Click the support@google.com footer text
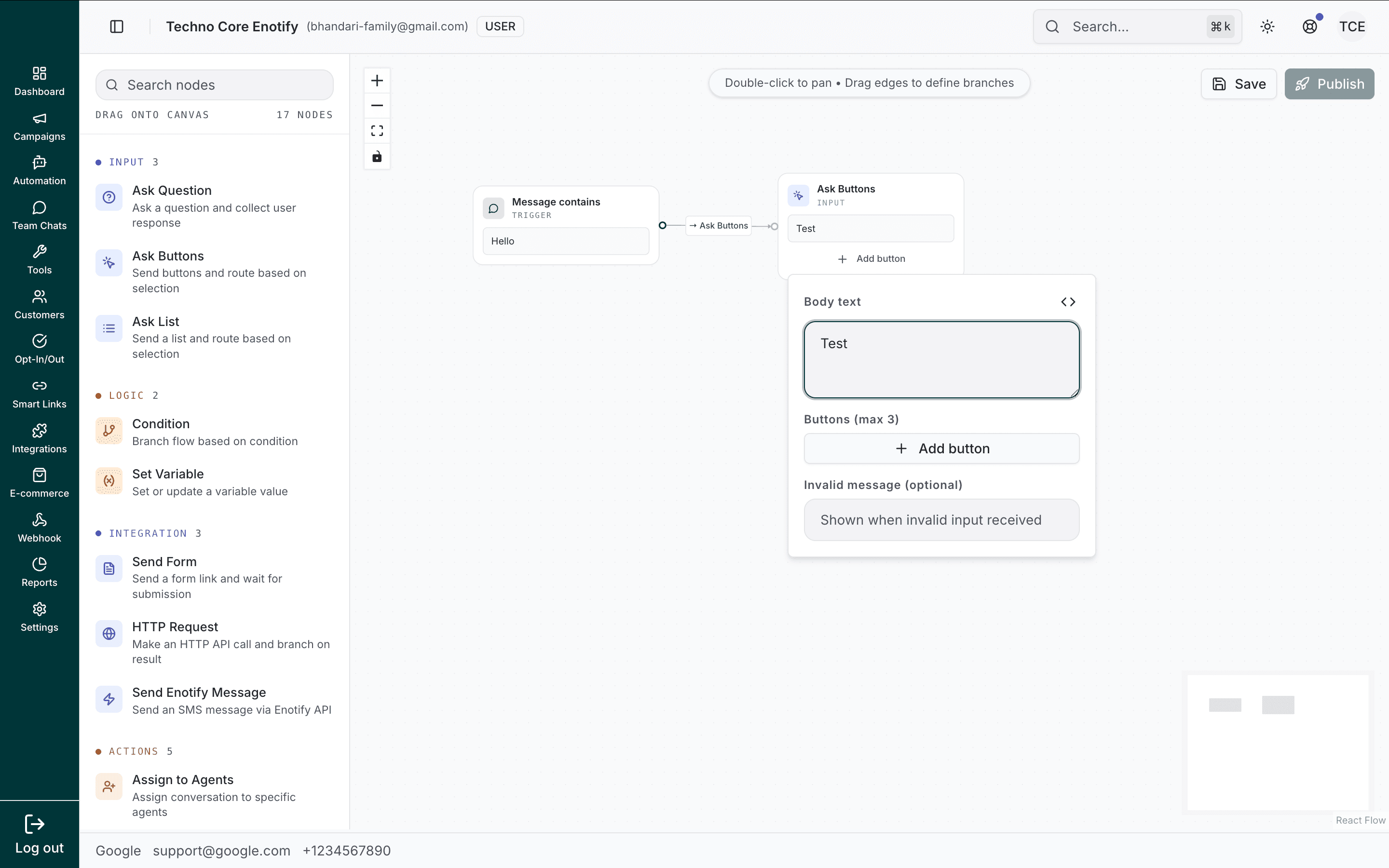The height and width of the screenshot is (868, 1389). coord(221,851)
